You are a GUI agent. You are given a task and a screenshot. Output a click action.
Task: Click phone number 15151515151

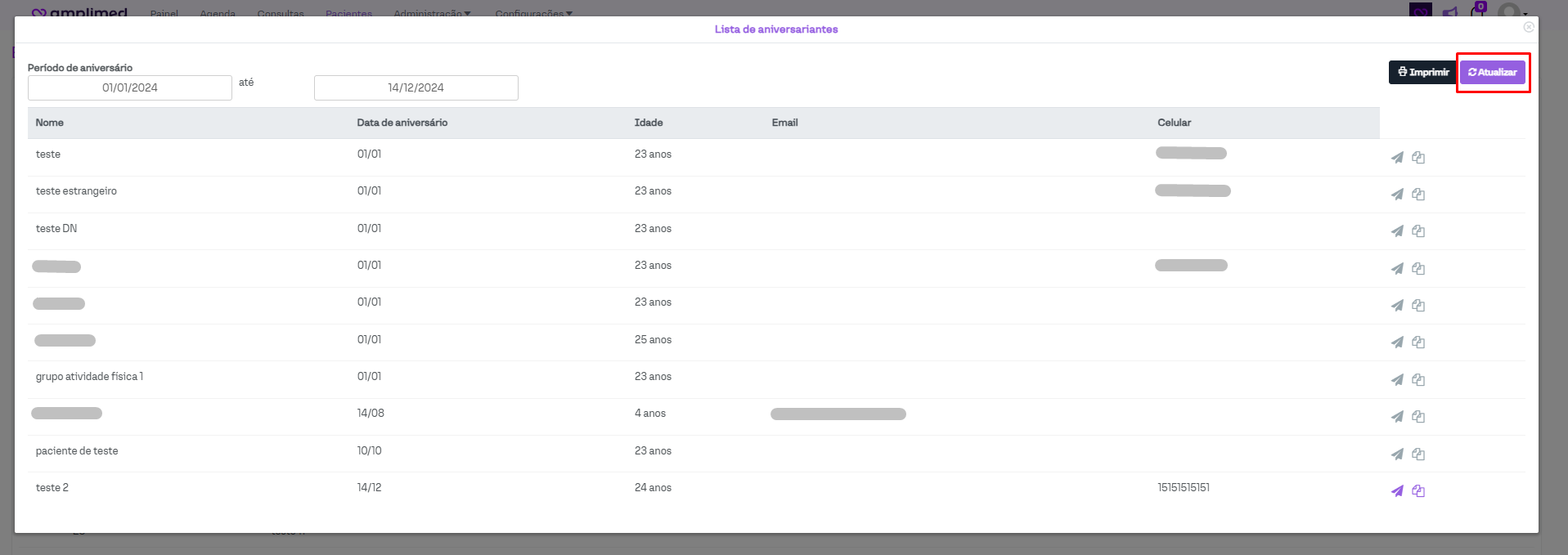pyautogui.click(x=1183, y=488)
